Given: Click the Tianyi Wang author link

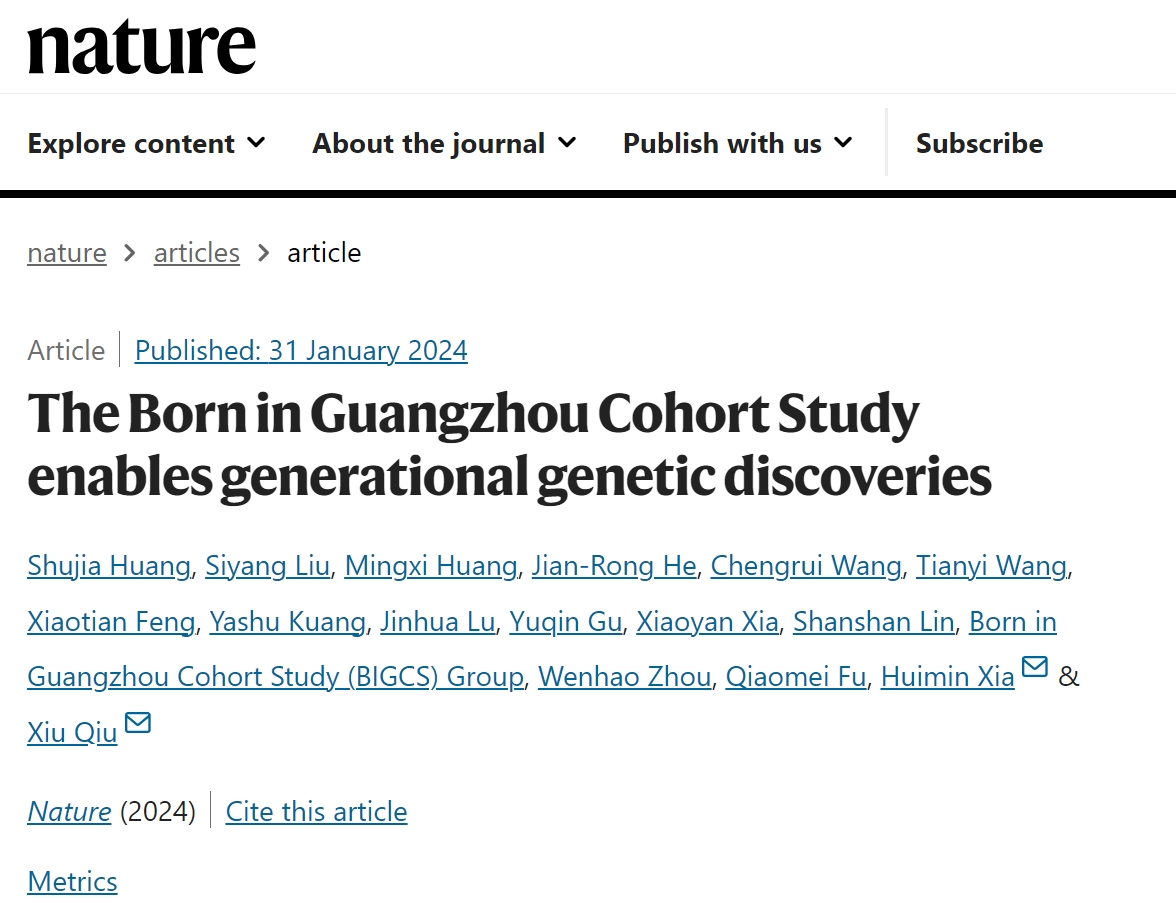Looking at the screenshot, I should pyautogui.click(x=992, y=566).
